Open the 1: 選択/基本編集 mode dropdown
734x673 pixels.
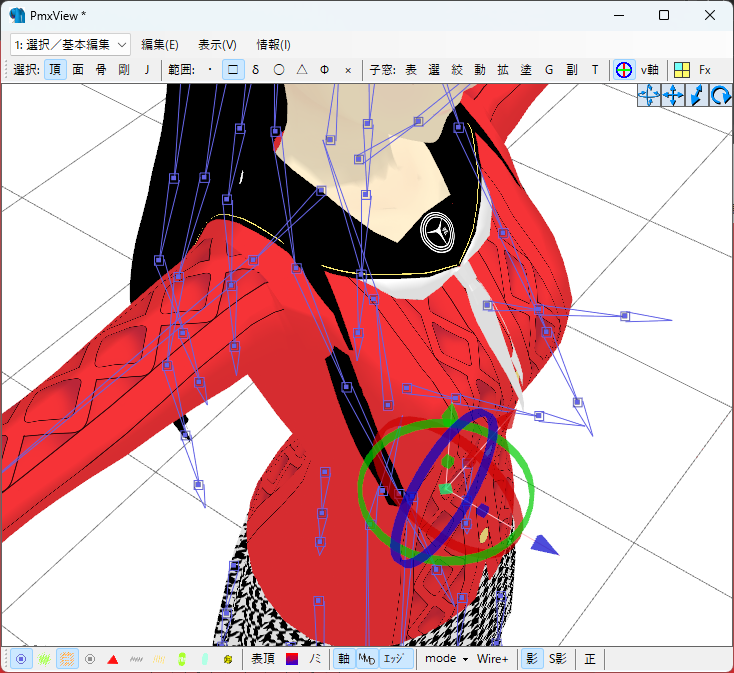[70, 45]
